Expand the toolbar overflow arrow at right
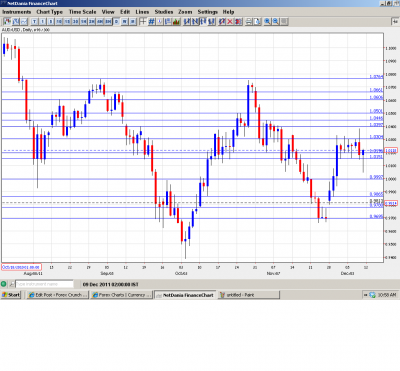This screenshot has height=371, width=400. 395,22
